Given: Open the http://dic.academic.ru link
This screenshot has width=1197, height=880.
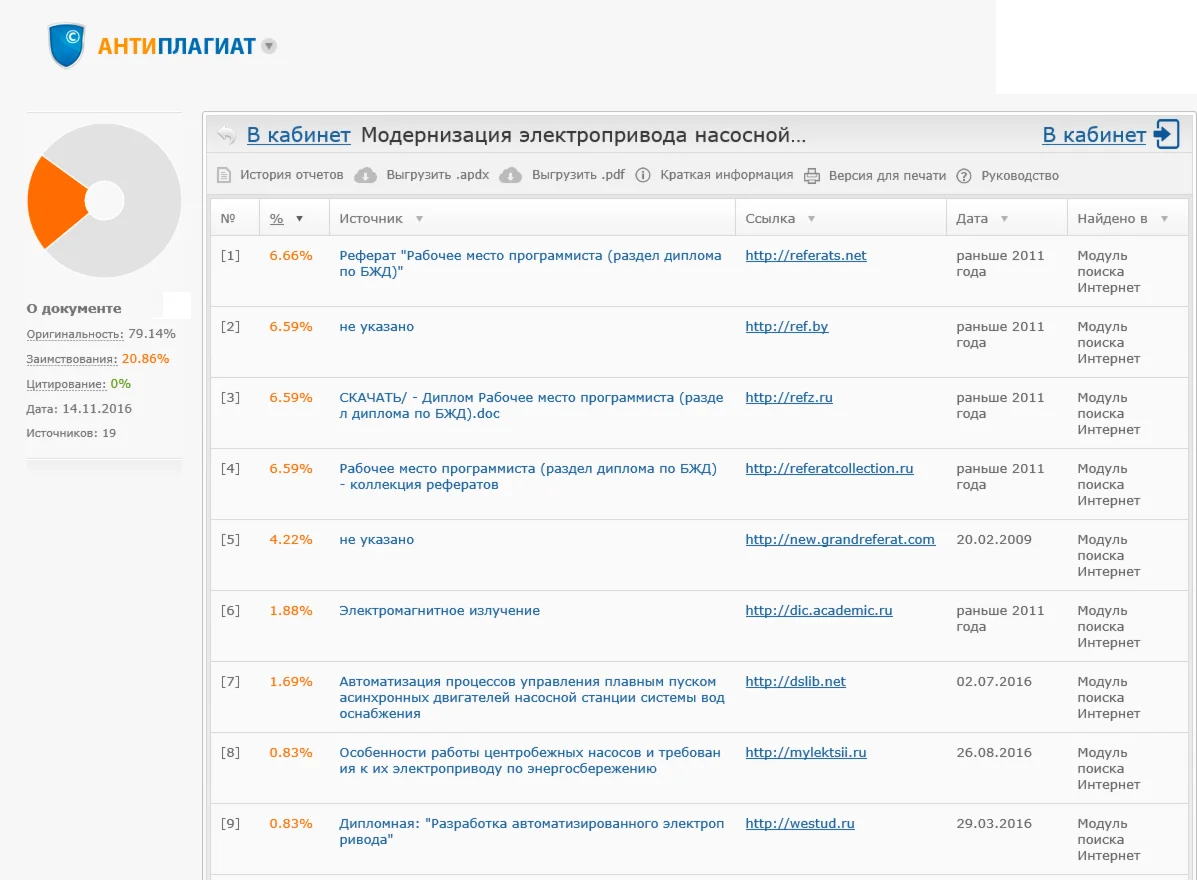Looking at the screenshot, I should tap(818, 611).
